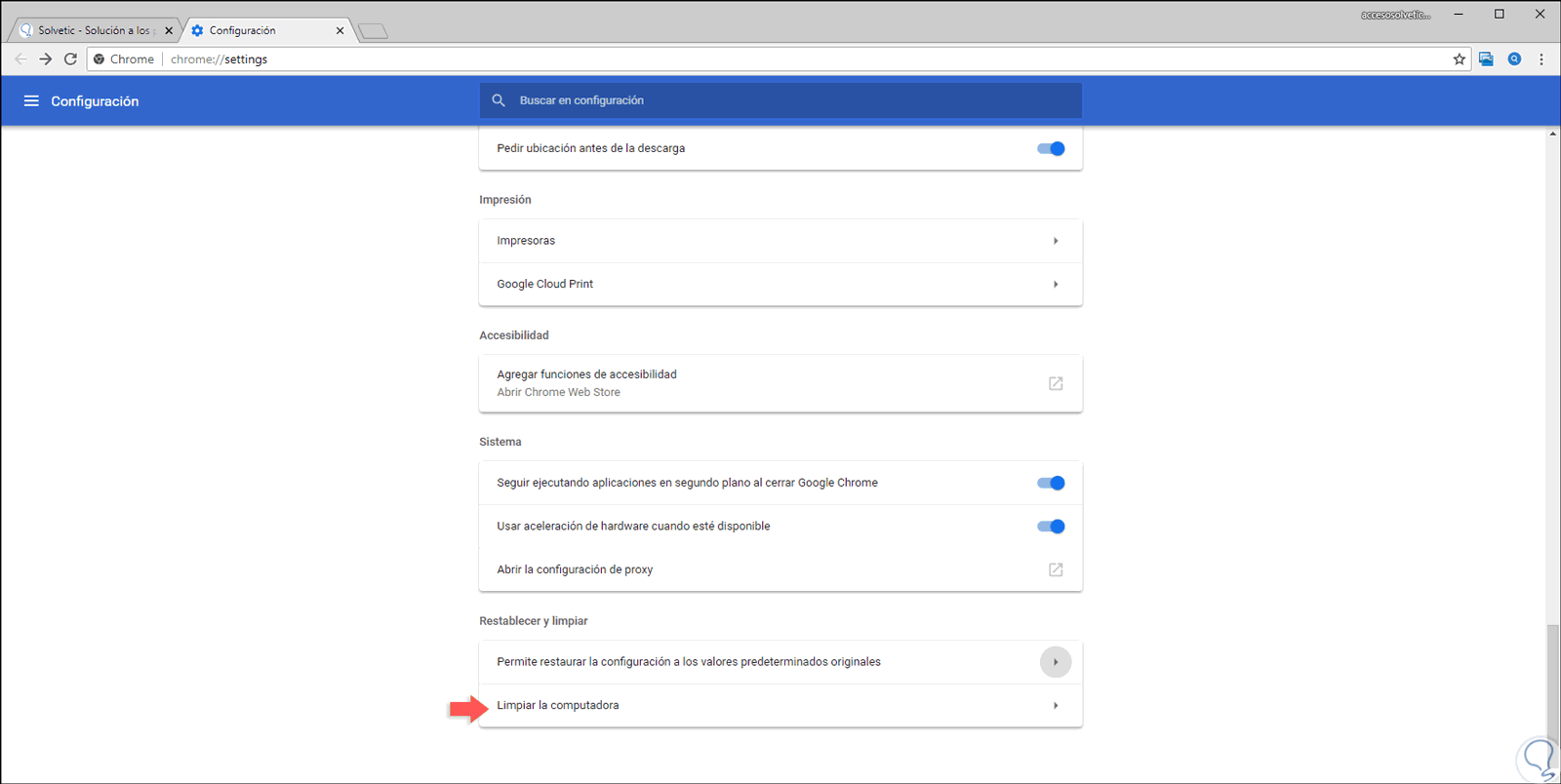Open Impresoras settings row
This screenshot has height=784, width=1561.
coord(780,241)
